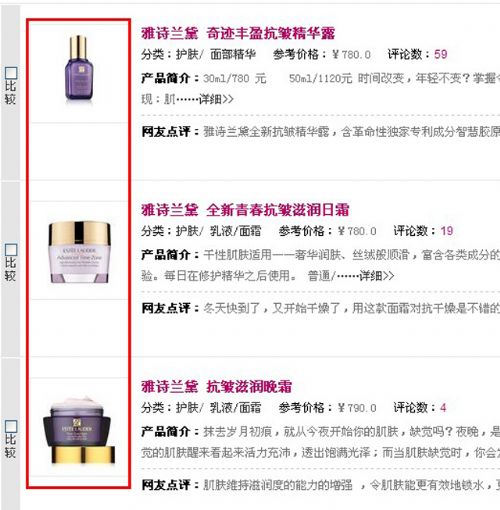Screen dimensions: 500x510
Task: Open the 雅诗兰黛 奇迹丰盈抗皱精华露 title link
Action: 238,33
